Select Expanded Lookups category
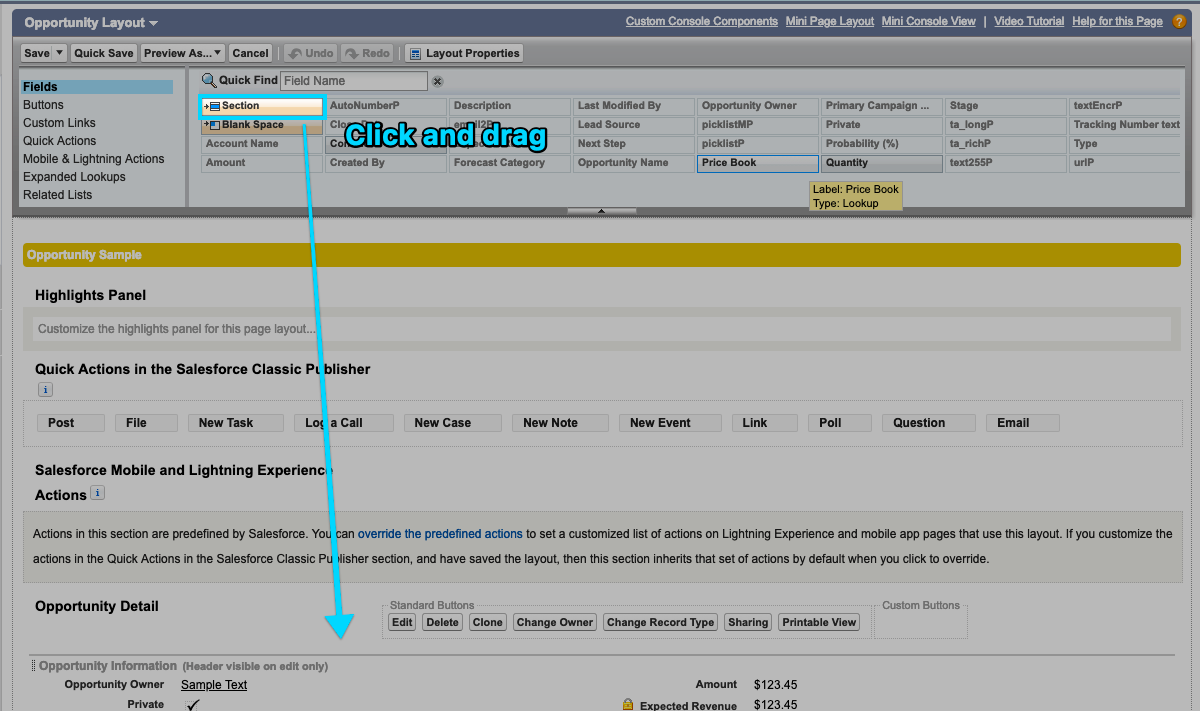Viewport: 1200px width, 711px height. [74, 177]
